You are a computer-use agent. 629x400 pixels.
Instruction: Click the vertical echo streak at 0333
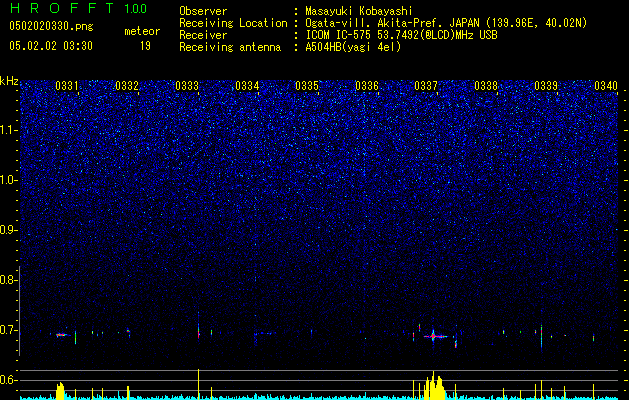click(x=199, y=327)
